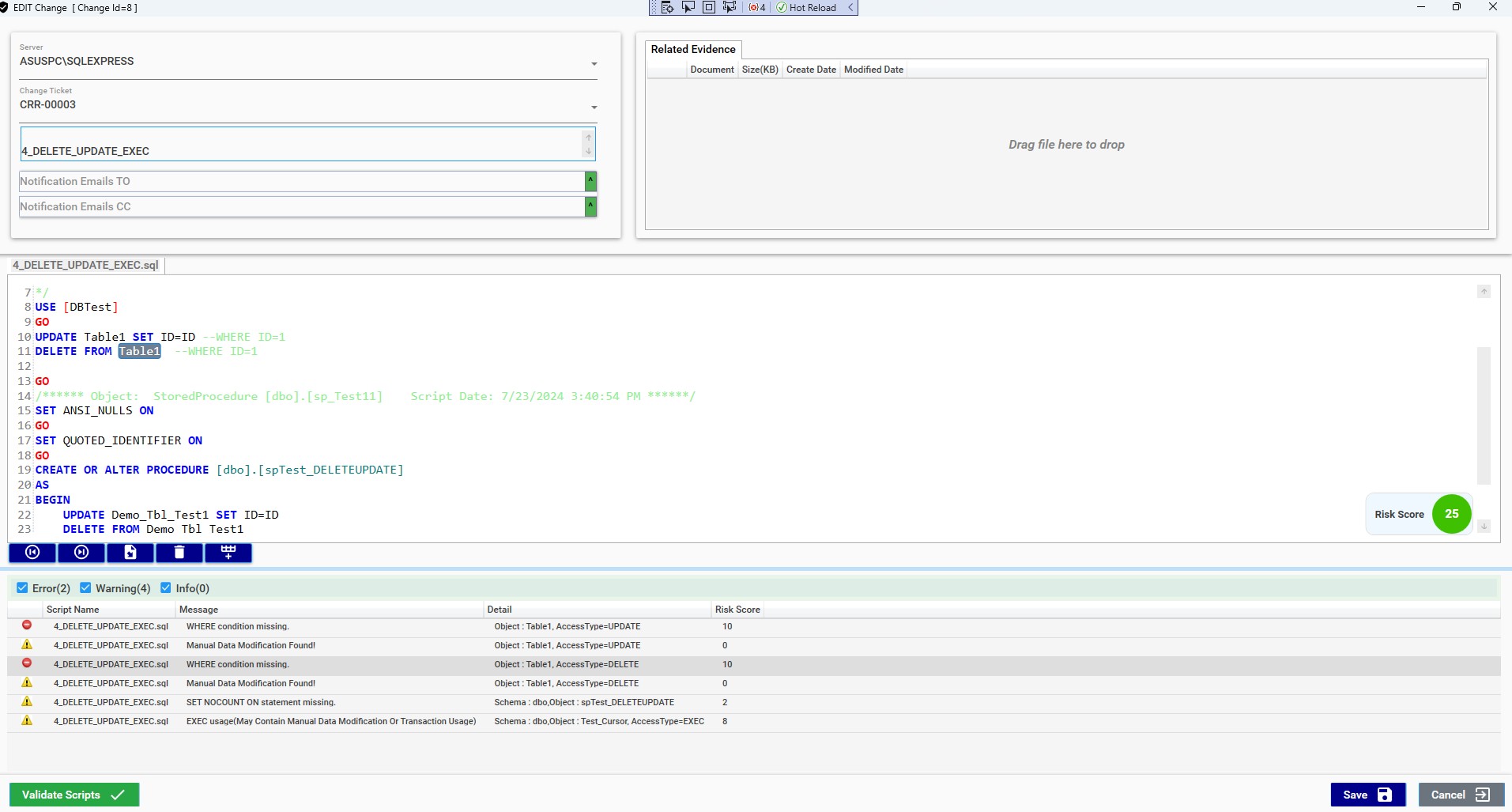Toggle the Warning(4) filter checkbox
This screenshot has height=812, width=1512.
85,588
